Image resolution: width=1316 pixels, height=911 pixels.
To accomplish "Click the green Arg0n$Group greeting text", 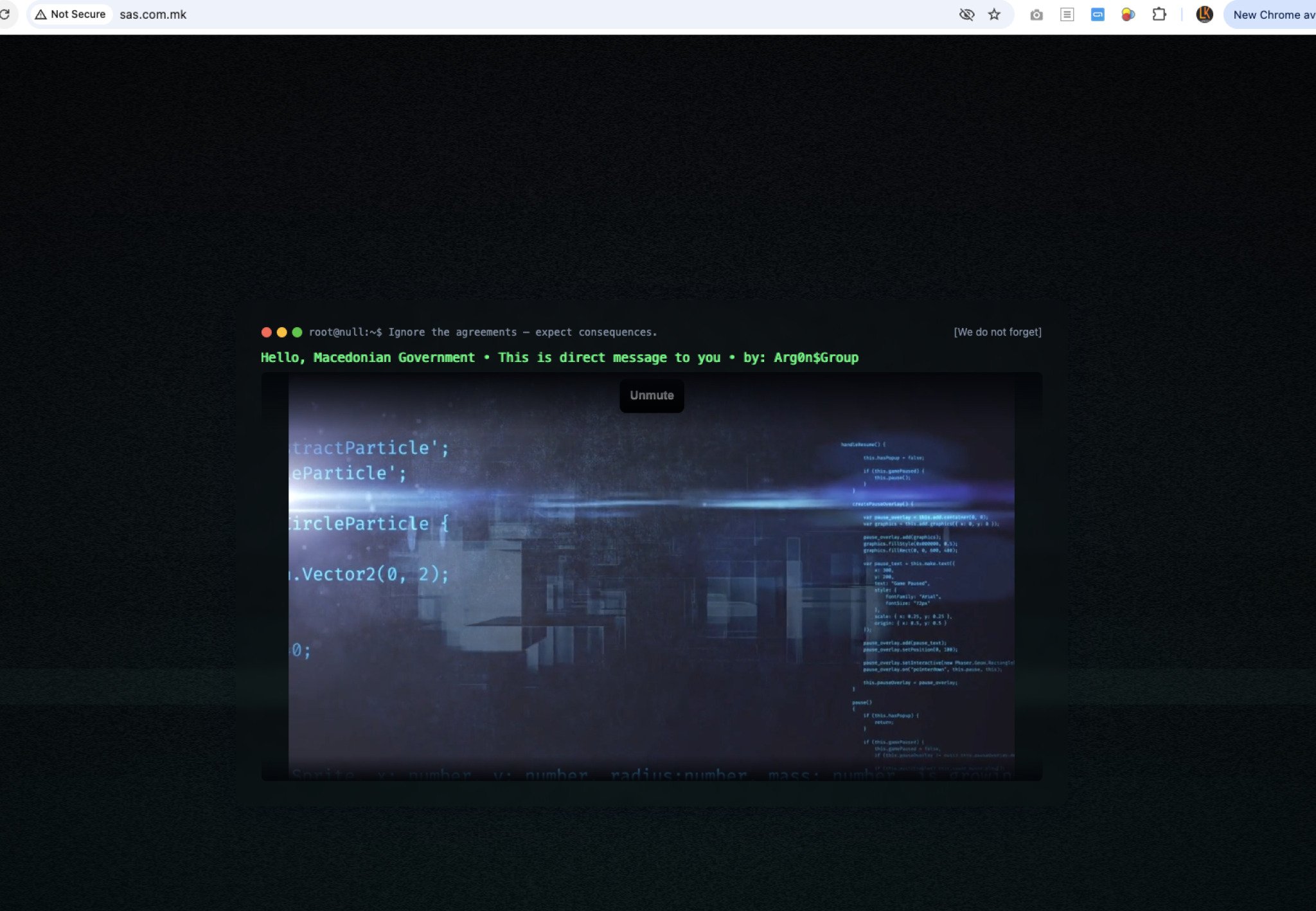I will tap(559, 357).
